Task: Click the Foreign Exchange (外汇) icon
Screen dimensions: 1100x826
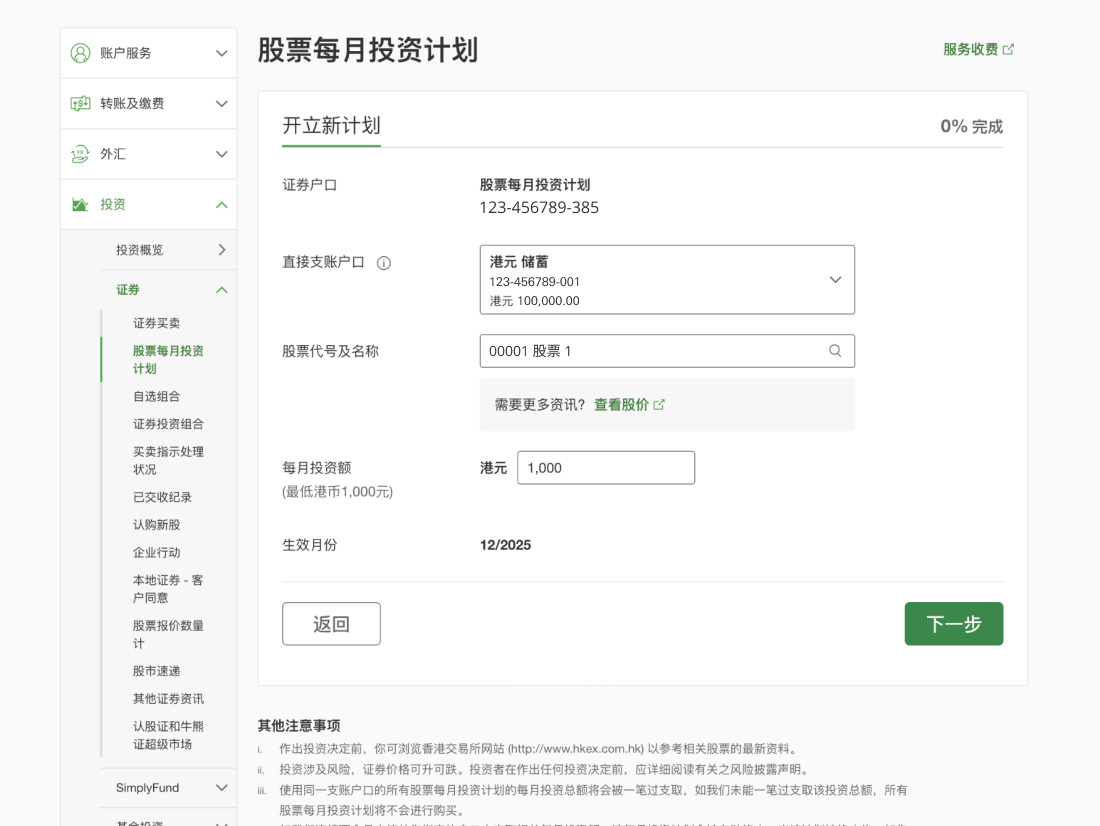Action: pyautogui.click(x=81, y=154)
